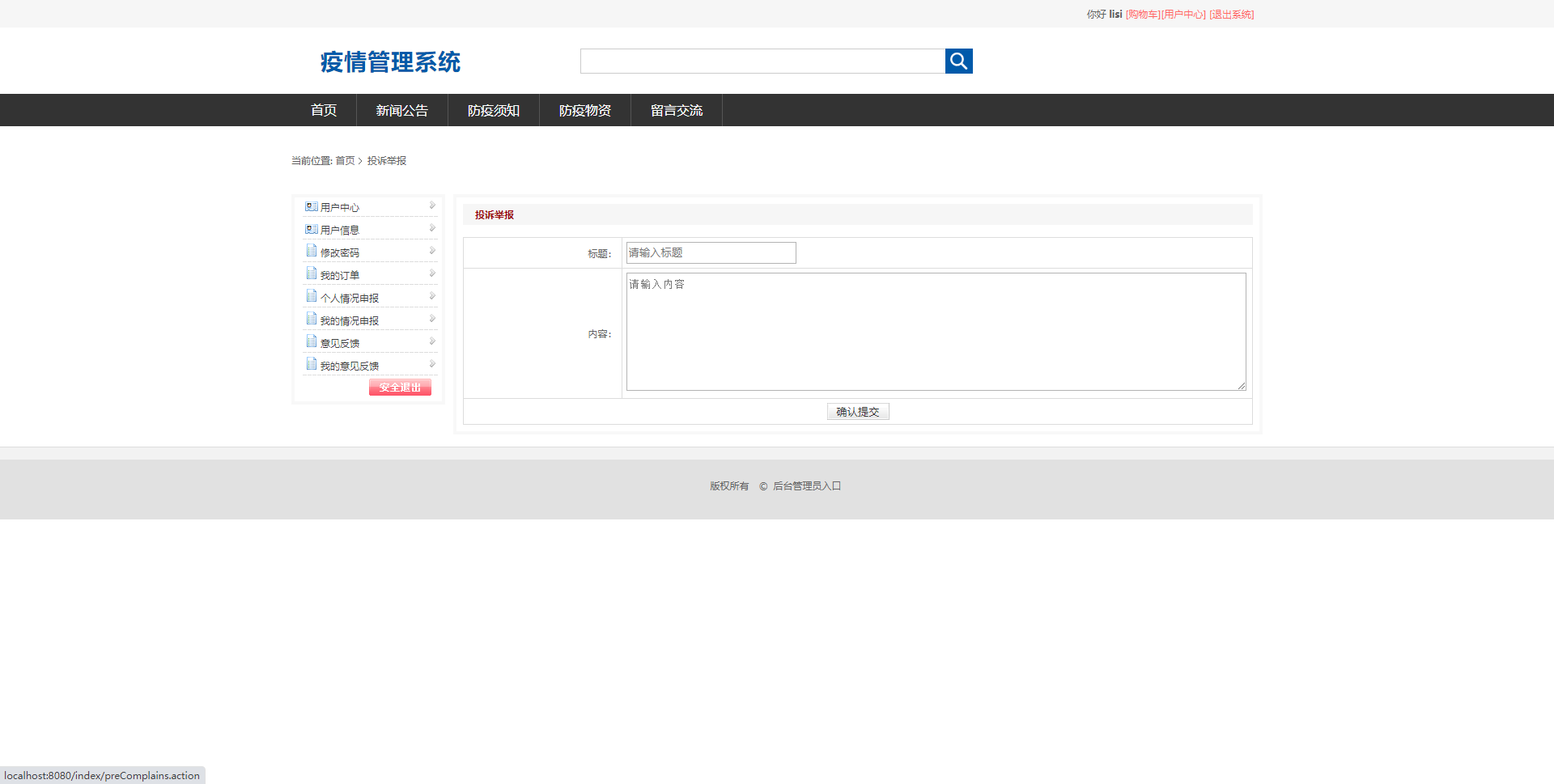The height and width of the screenshot is (784, 1554).
Task: Click the arrow at right of 我的情况申报 row
Action: (x=432, y=319)
